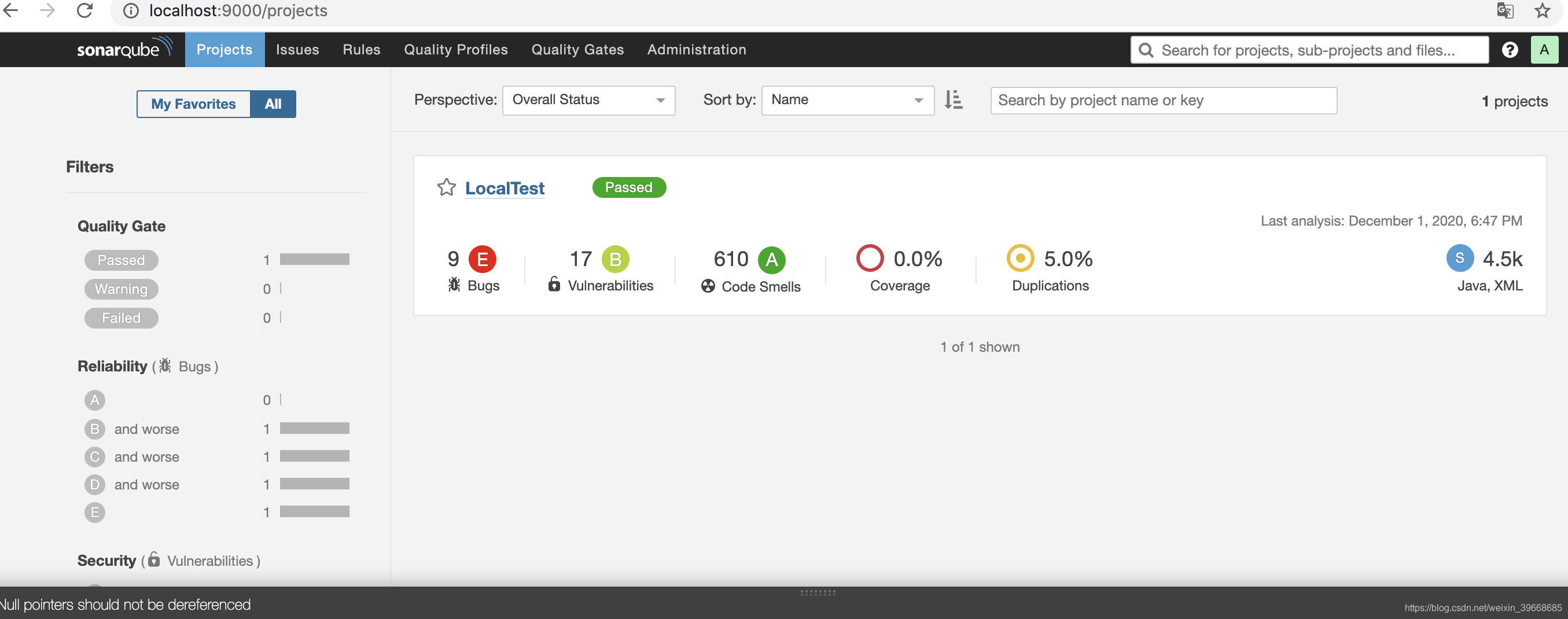Open the user avatar A menu

(1544, 50)
